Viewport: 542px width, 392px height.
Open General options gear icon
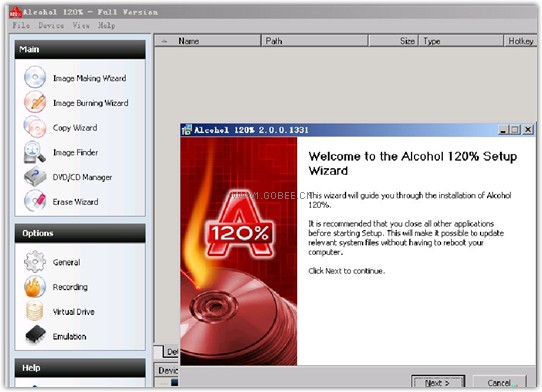pos(35,262)
